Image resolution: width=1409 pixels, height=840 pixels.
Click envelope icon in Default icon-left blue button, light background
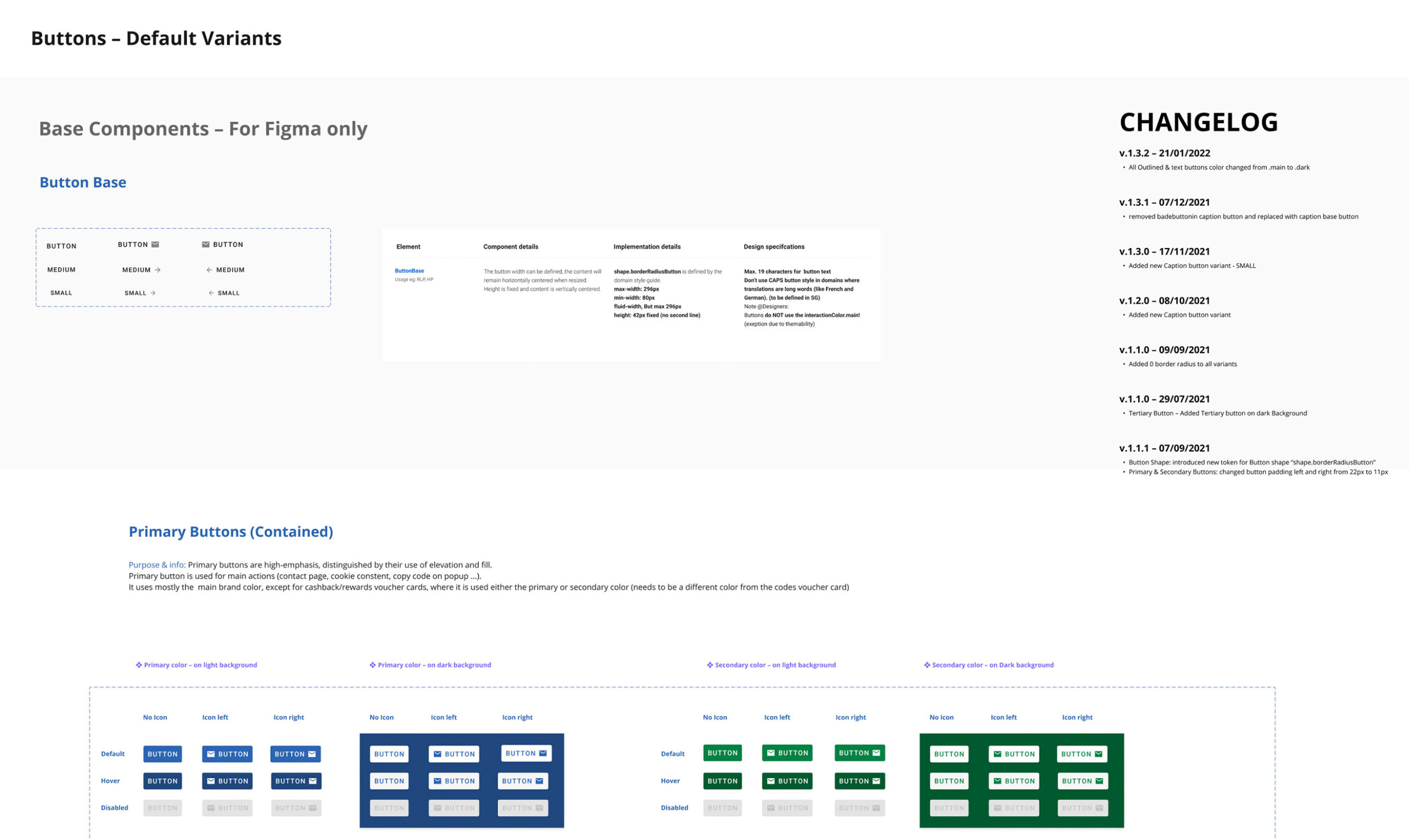pyautogui.click(x=211, y=754)
